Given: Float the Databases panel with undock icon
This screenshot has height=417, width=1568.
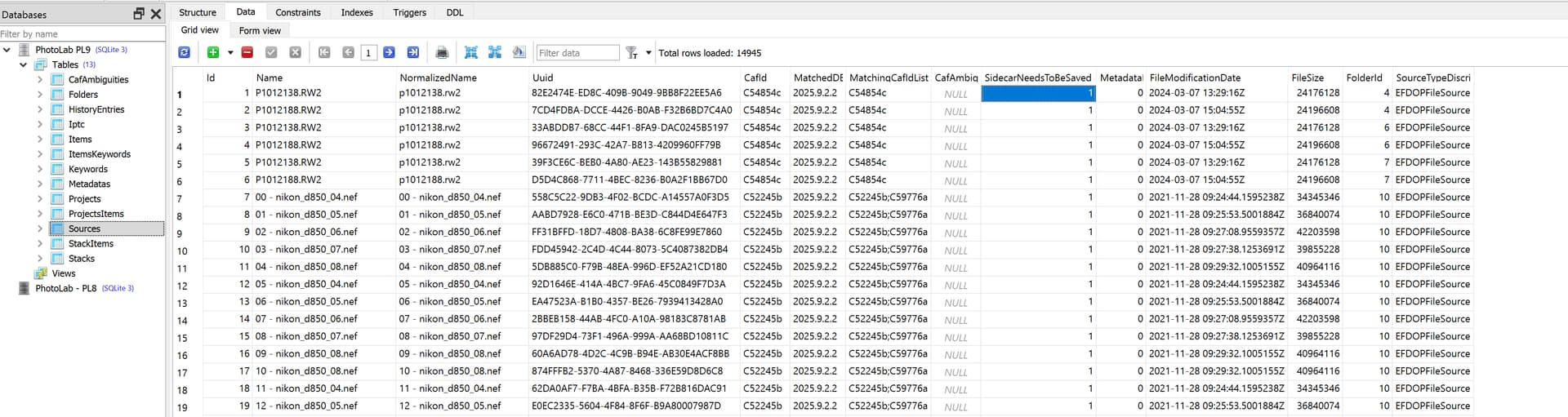Looking at the screenshot, I should coord(139,14).
